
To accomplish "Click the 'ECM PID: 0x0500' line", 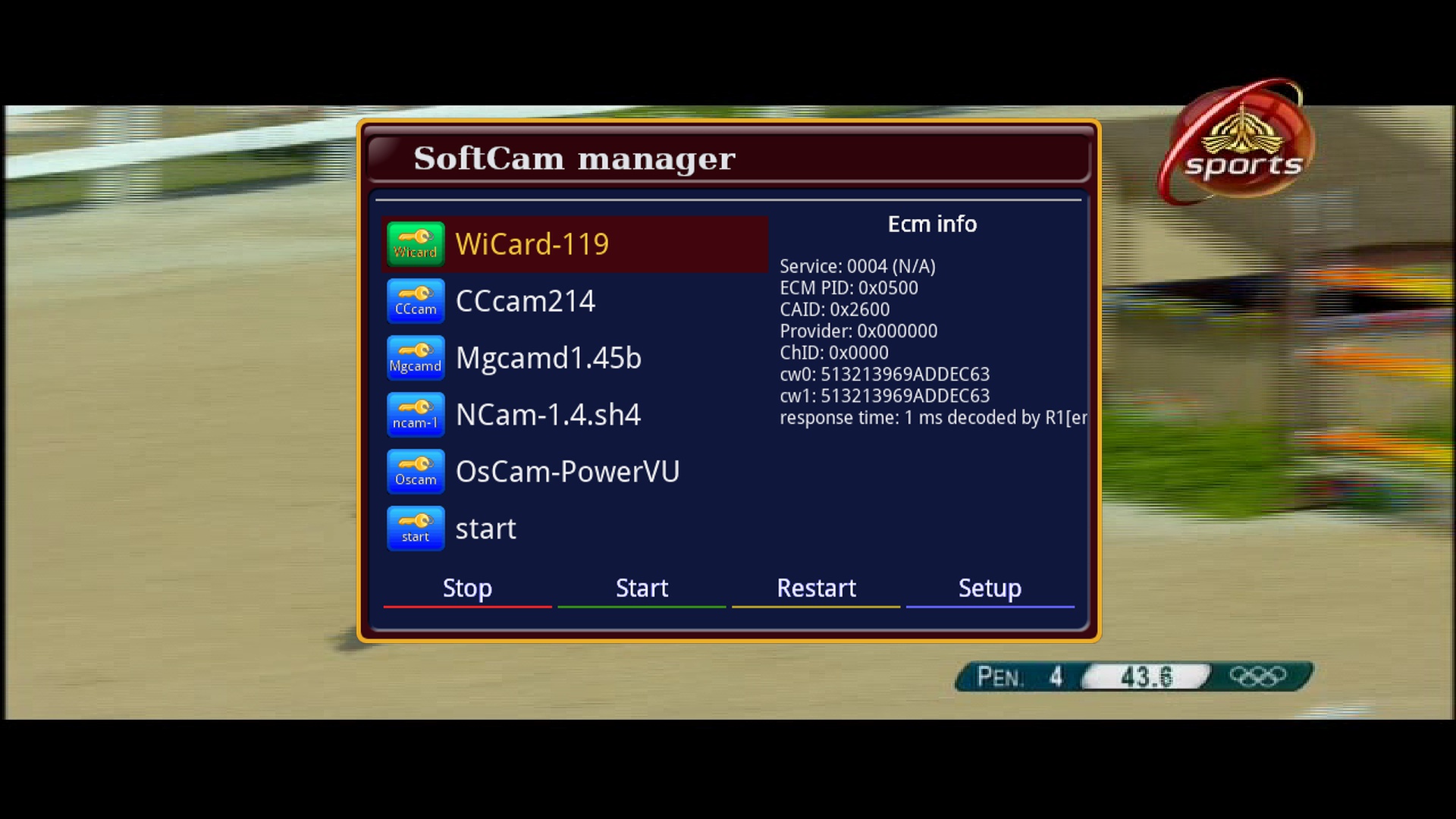I will coord(849,288).
